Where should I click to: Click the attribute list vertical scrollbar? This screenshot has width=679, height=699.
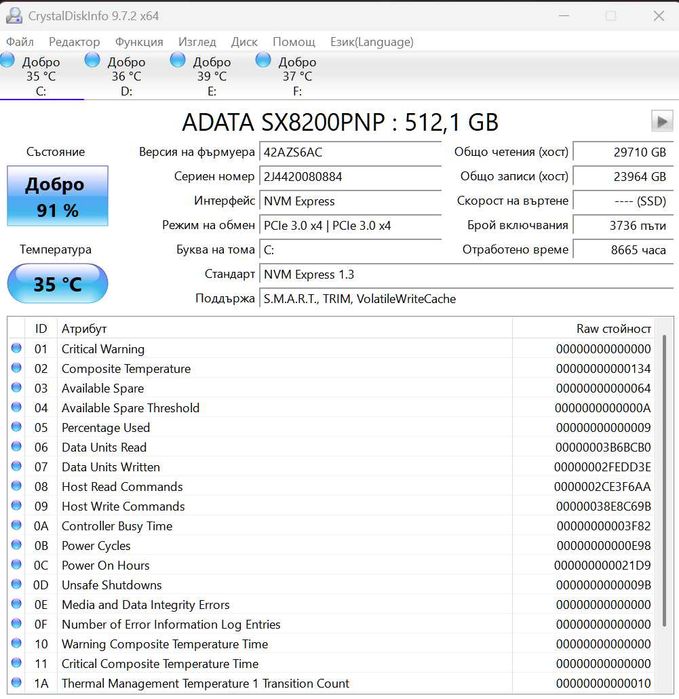(664, 481)
